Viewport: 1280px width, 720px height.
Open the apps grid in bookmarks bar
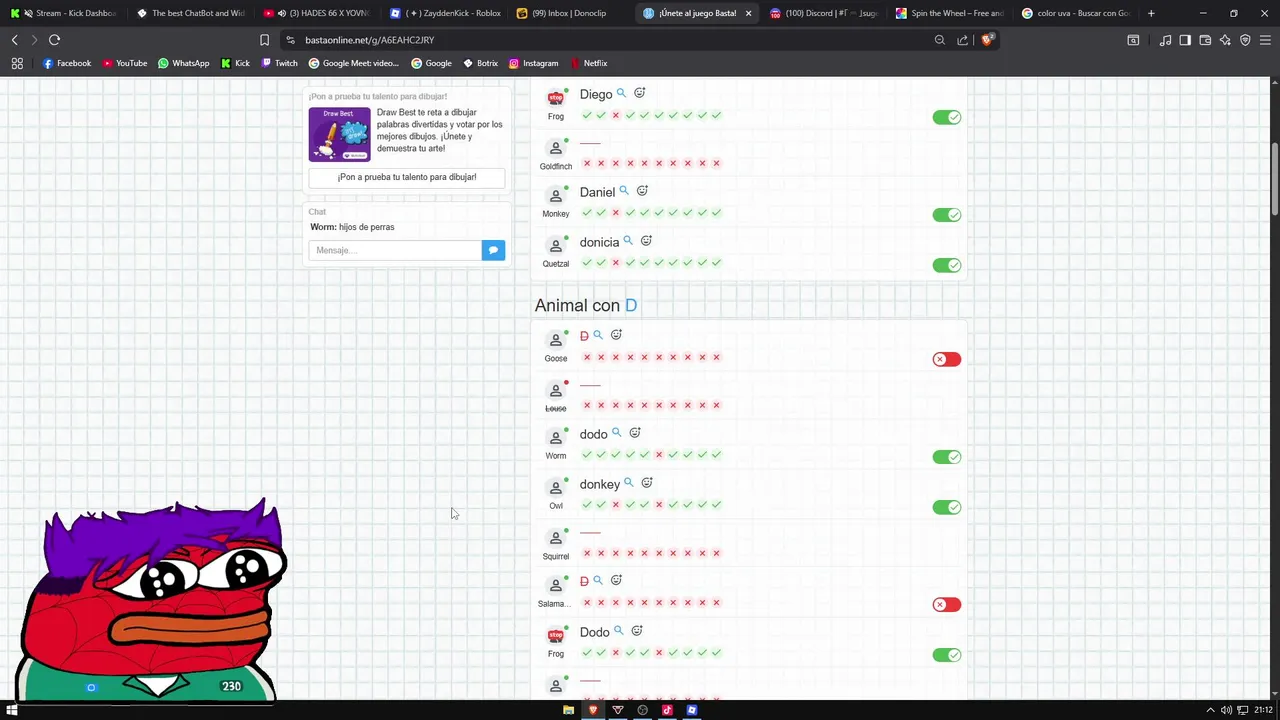(x=17, y=63)
